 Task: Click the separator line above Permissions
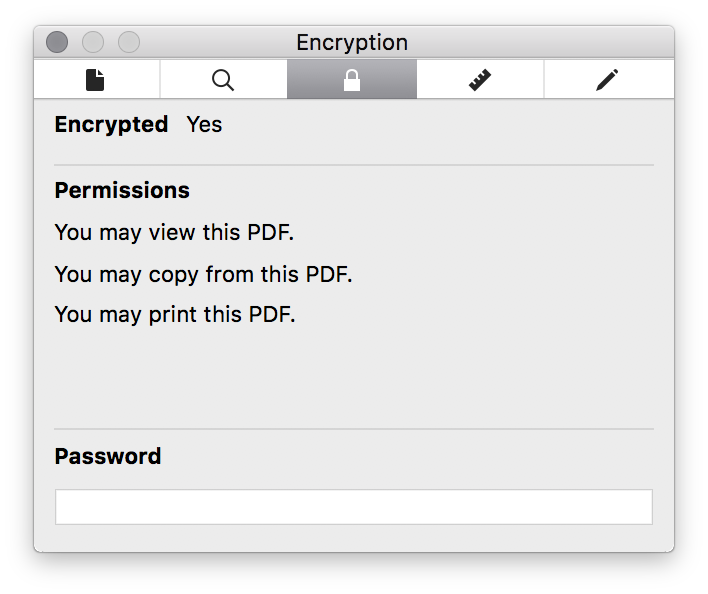pos(354,165)
